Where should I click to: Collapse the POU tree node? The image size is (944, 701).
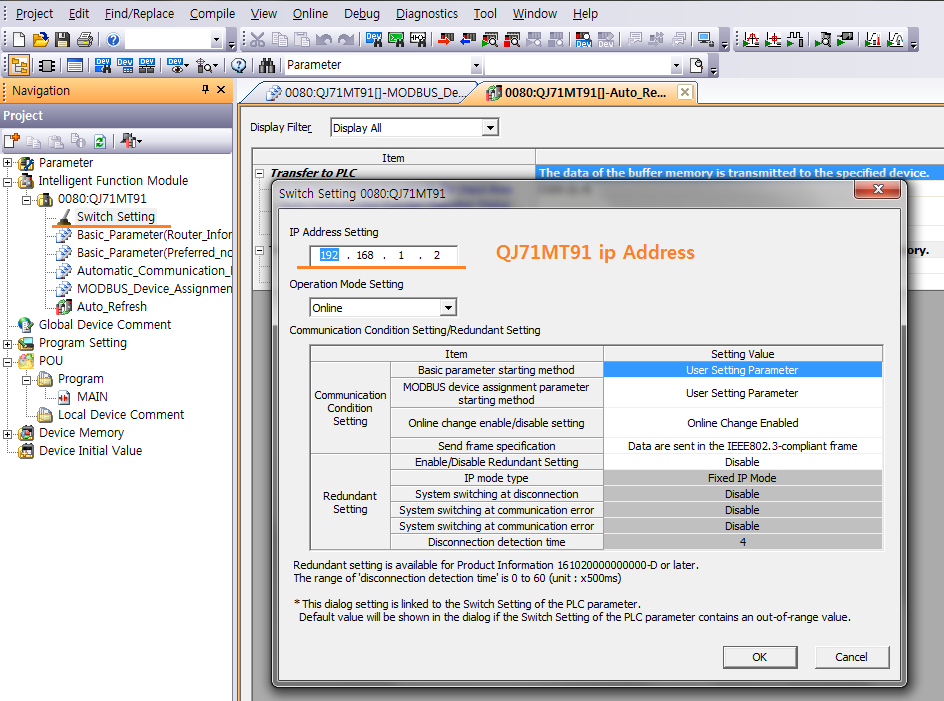pyautogui.click(x=7, y=361)
